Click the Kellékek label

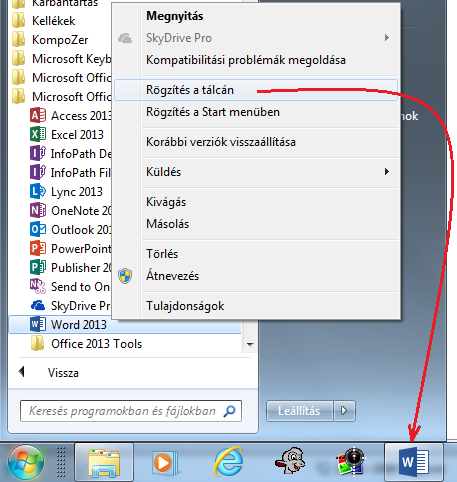[54, 21]
